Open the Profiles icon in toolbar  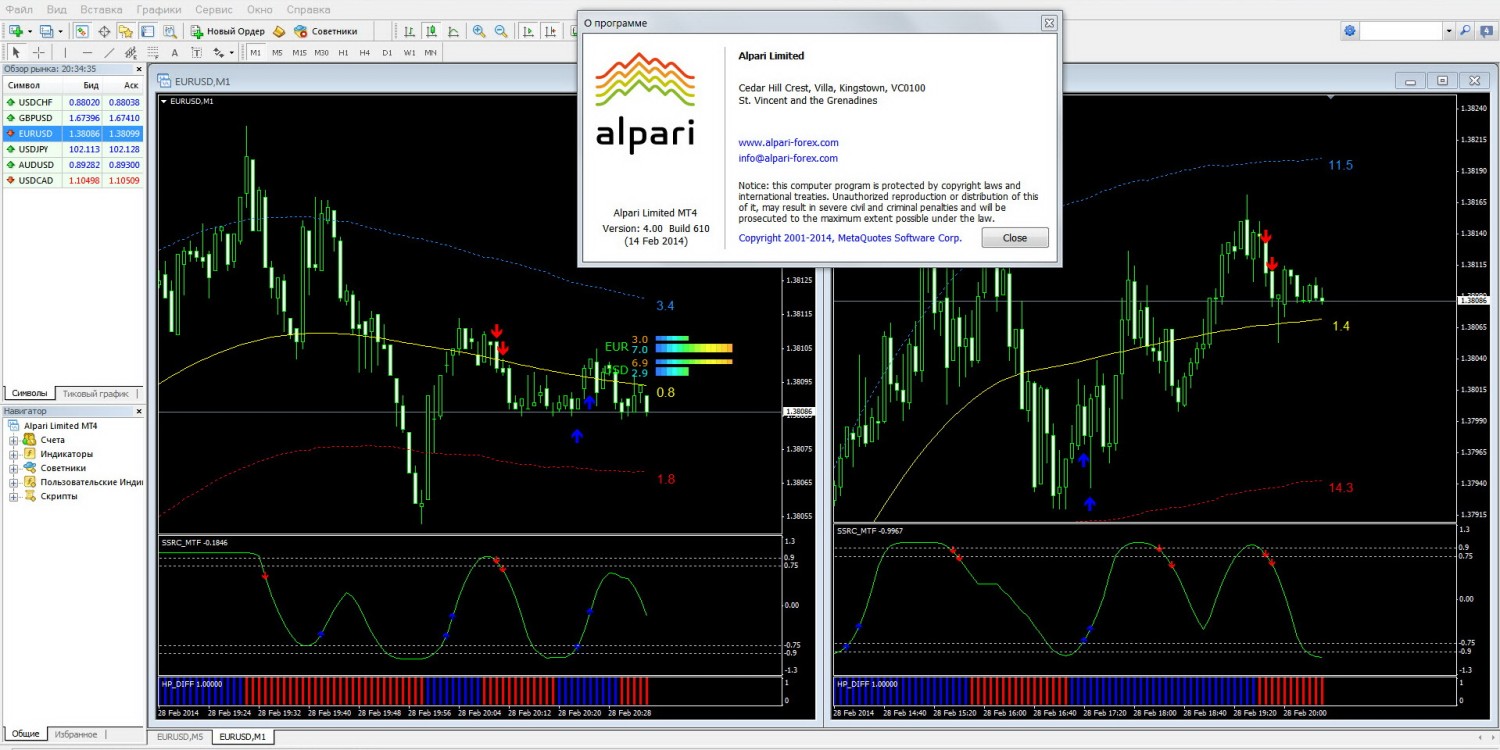click(47, 31)
